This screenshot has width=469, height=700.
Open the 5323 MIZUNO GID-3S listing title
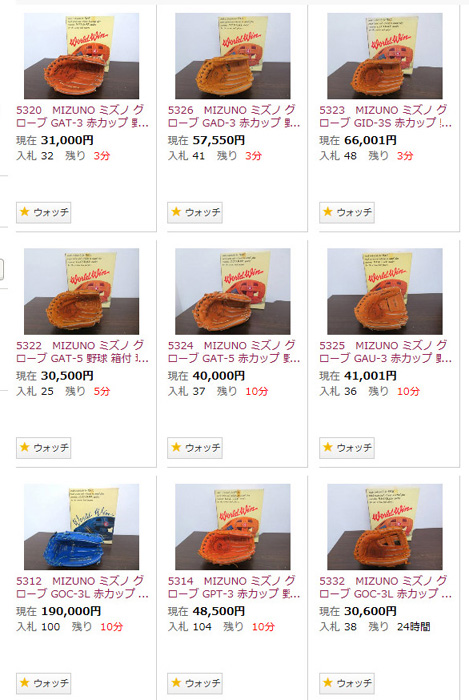pos(386,116)
